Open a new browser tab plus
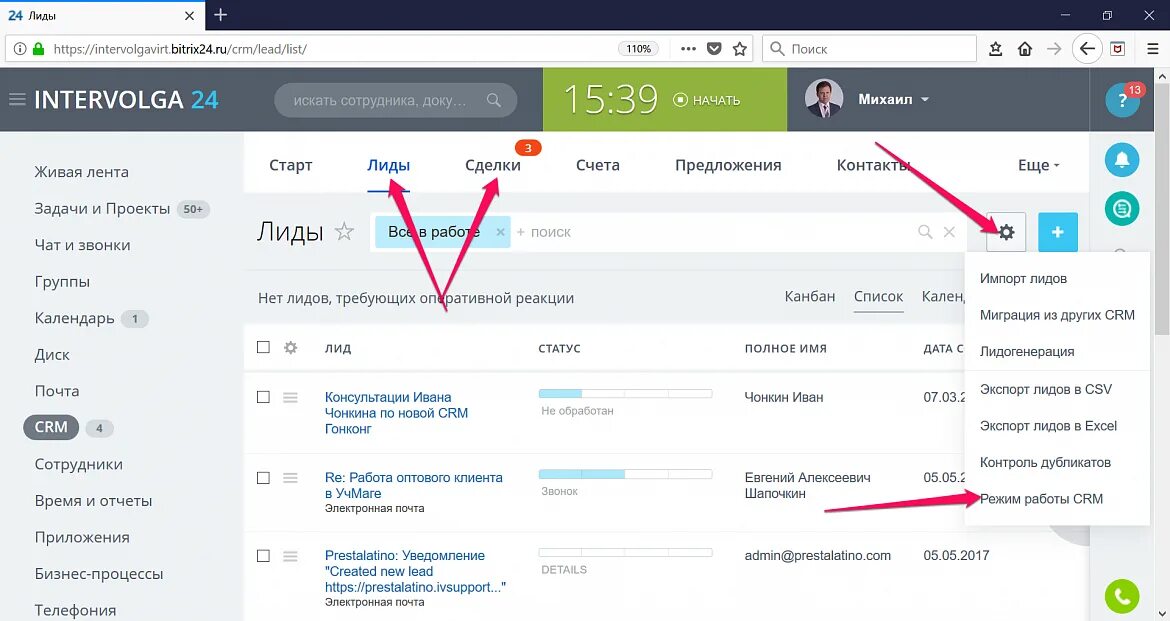The image size is (1170, 621). point(220,15)
